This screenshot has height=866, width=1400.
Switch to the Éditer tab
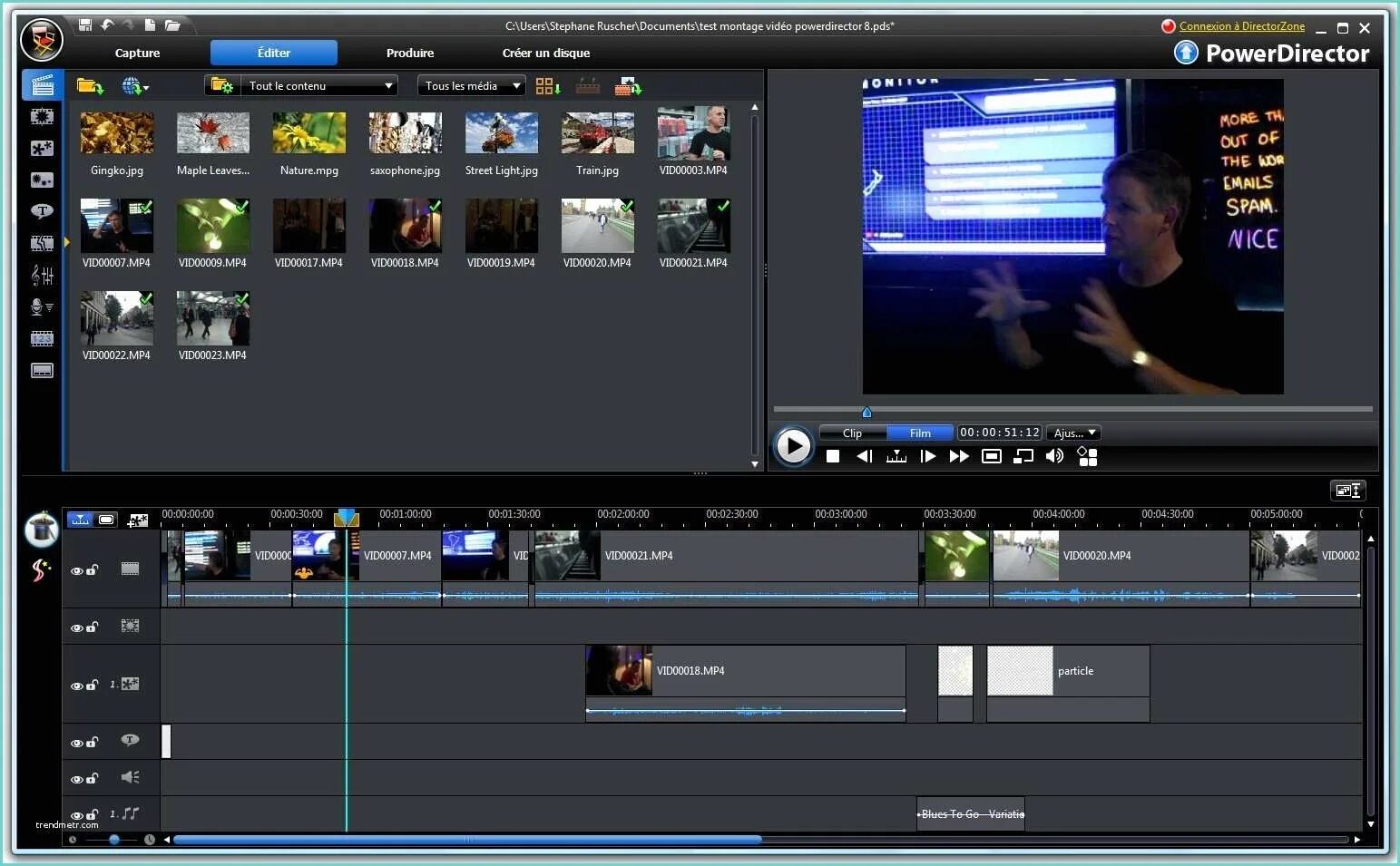click(274, 53)
